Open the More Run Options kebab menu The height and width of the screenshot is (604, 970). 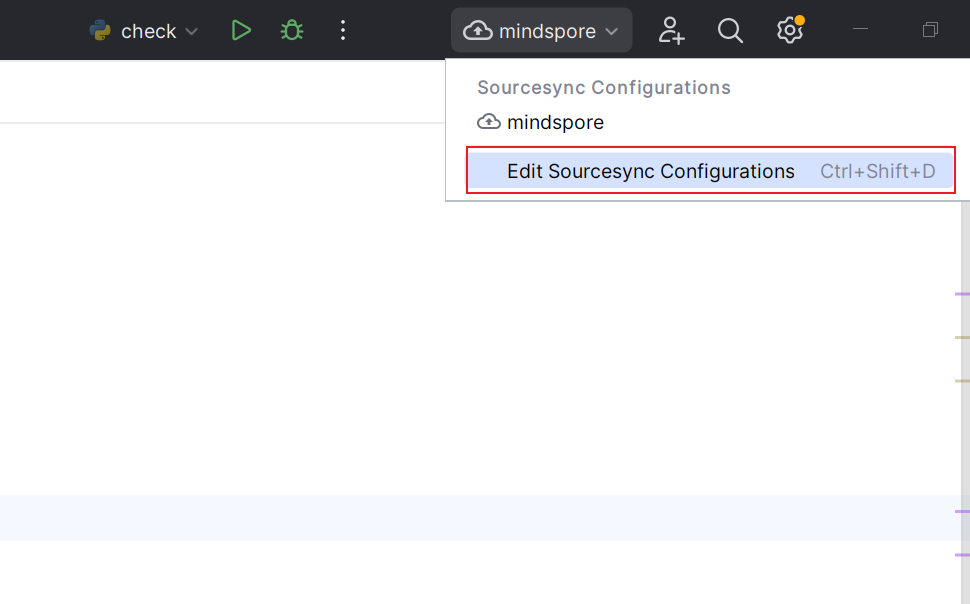pos(343,30)
